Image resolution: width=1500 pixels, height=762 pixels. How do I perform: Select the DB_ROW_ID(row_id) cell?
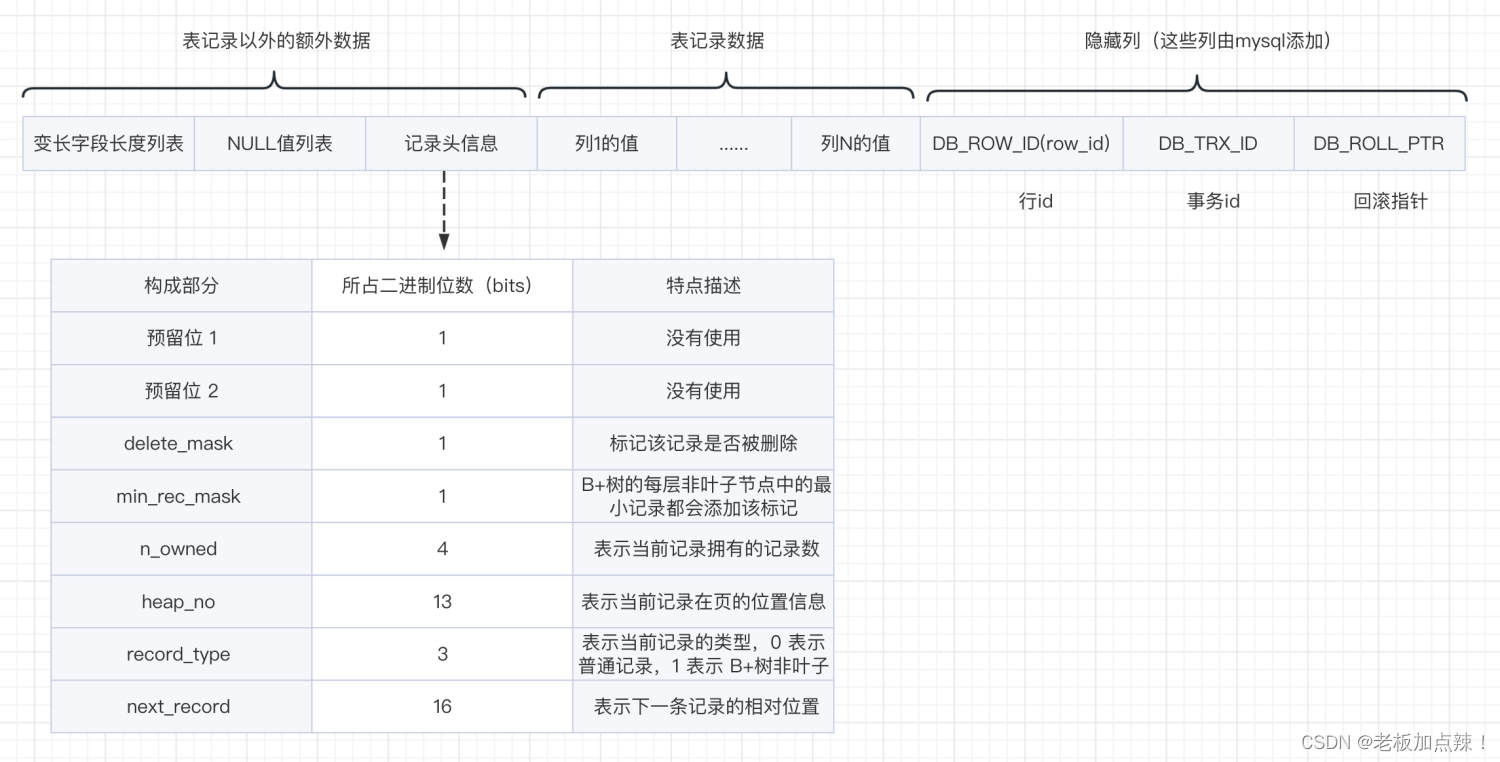point(1021,143)
